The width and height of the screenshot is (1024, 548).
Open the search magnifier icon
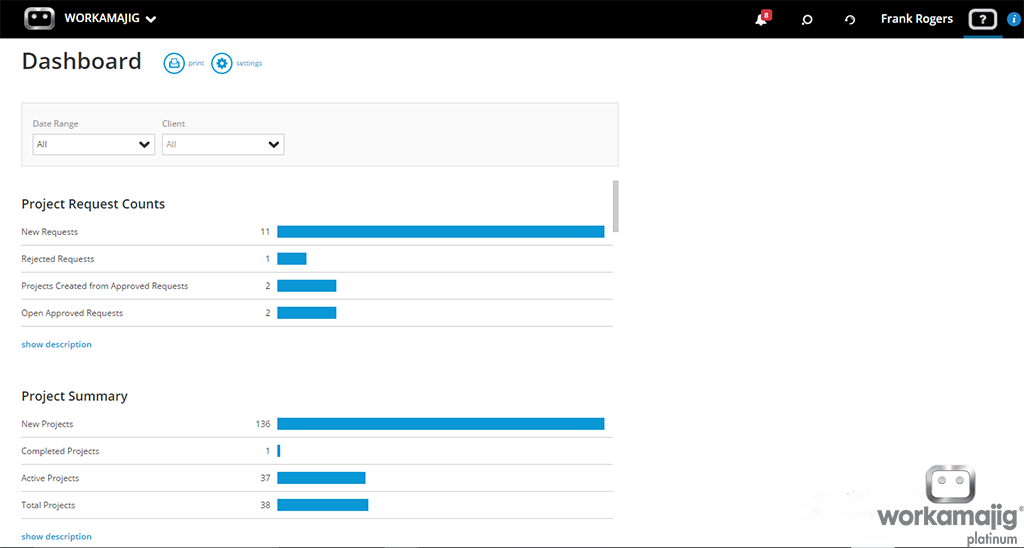807,19
